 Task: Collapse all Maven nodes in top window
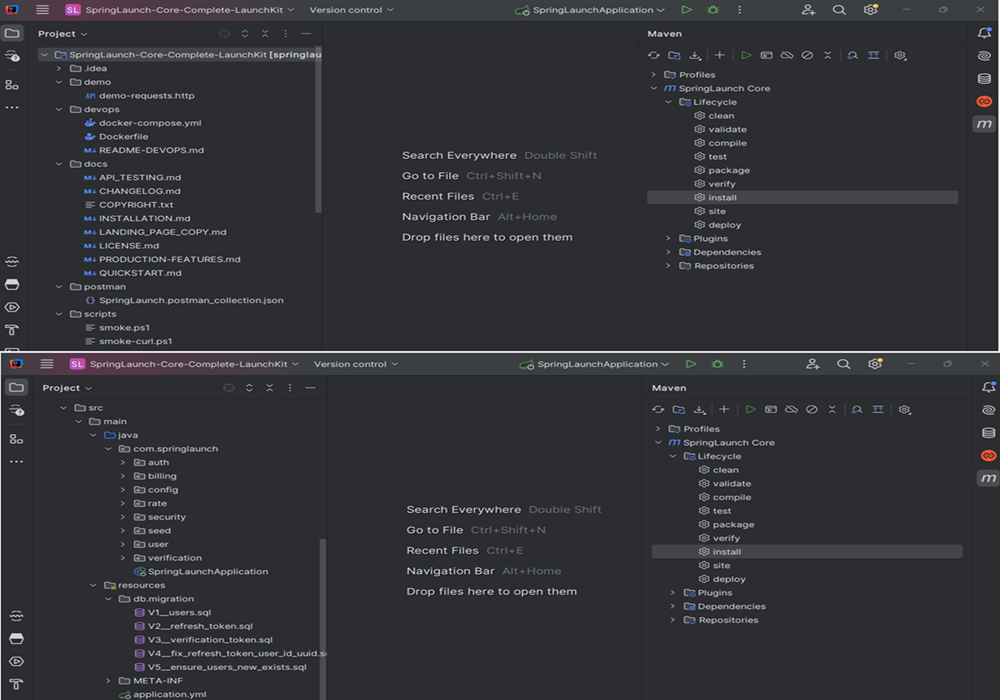[x=828, y=55]
